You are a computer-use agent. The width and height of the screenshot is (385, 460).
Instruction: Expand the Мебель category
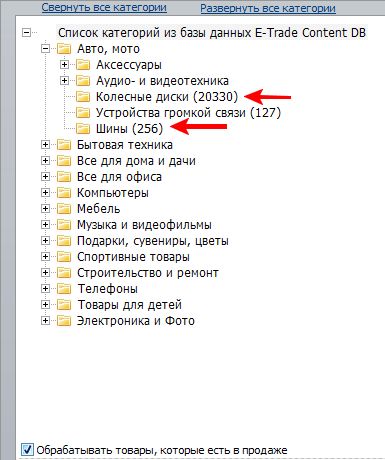pos(45,209)
